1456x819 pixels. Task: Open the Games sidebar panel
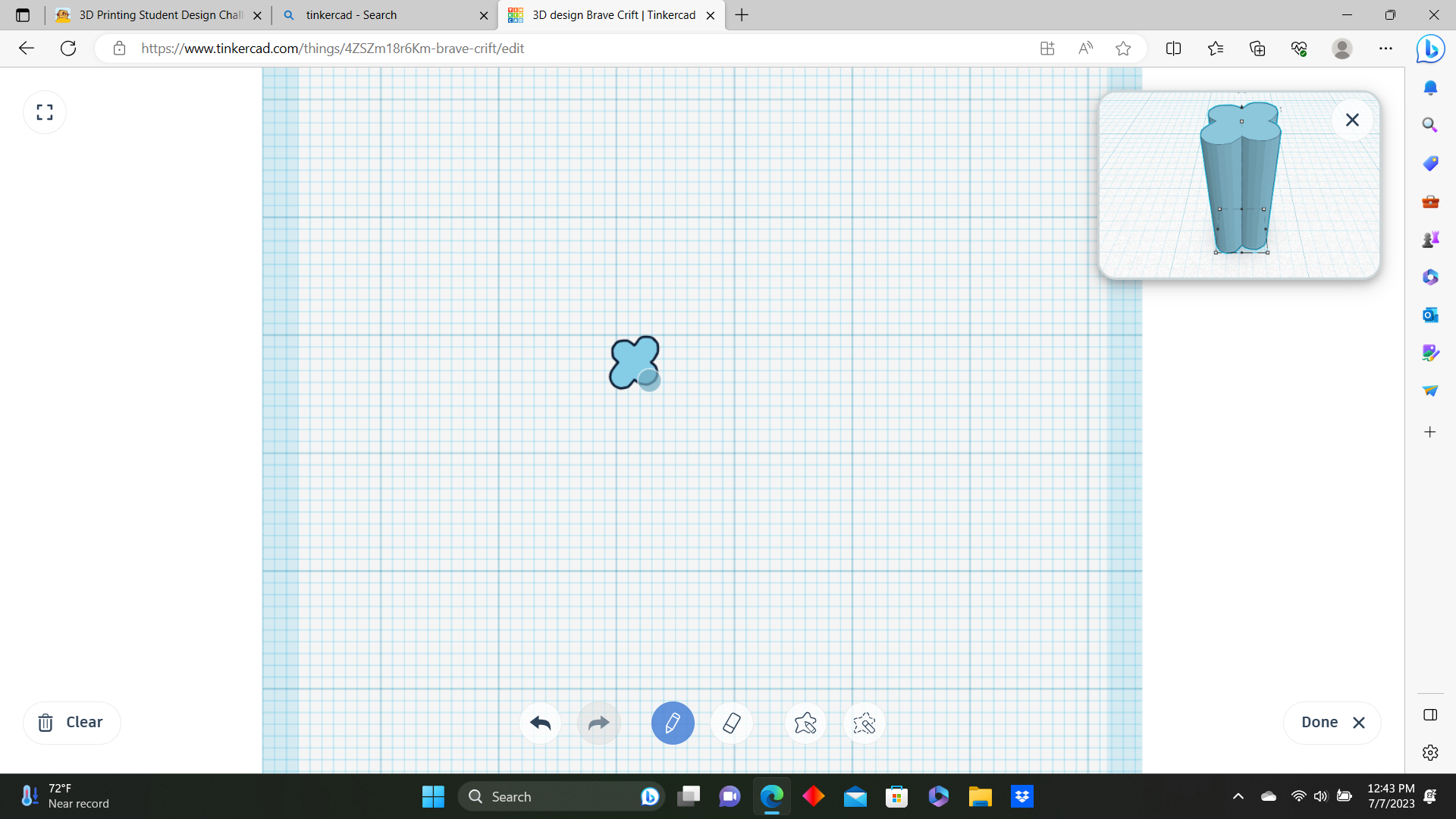tap(1431, 239)
